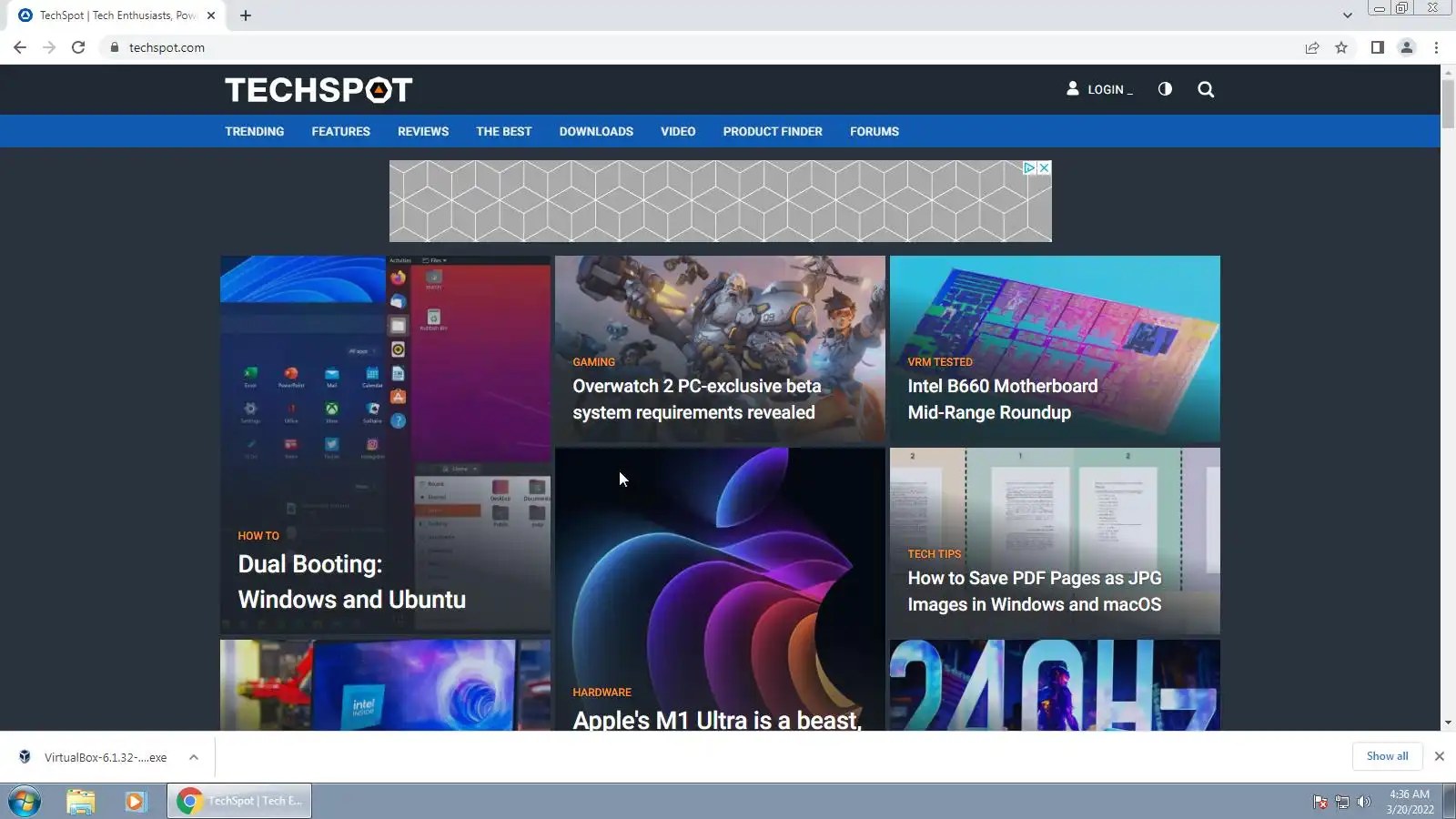
Task: Expand VirtualBox download options chevron
Action: 194,757
